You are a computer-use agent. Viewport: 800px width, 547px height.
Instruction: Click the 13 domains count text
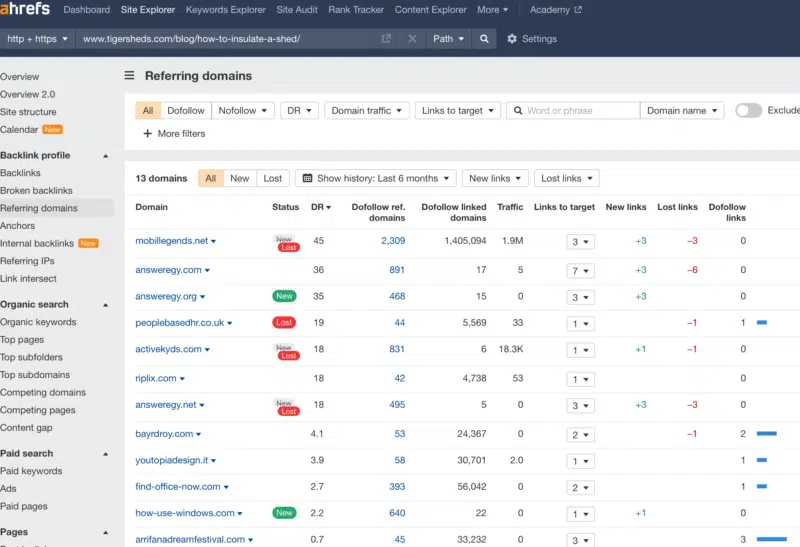pyautogui.click(x=161, y=178)
